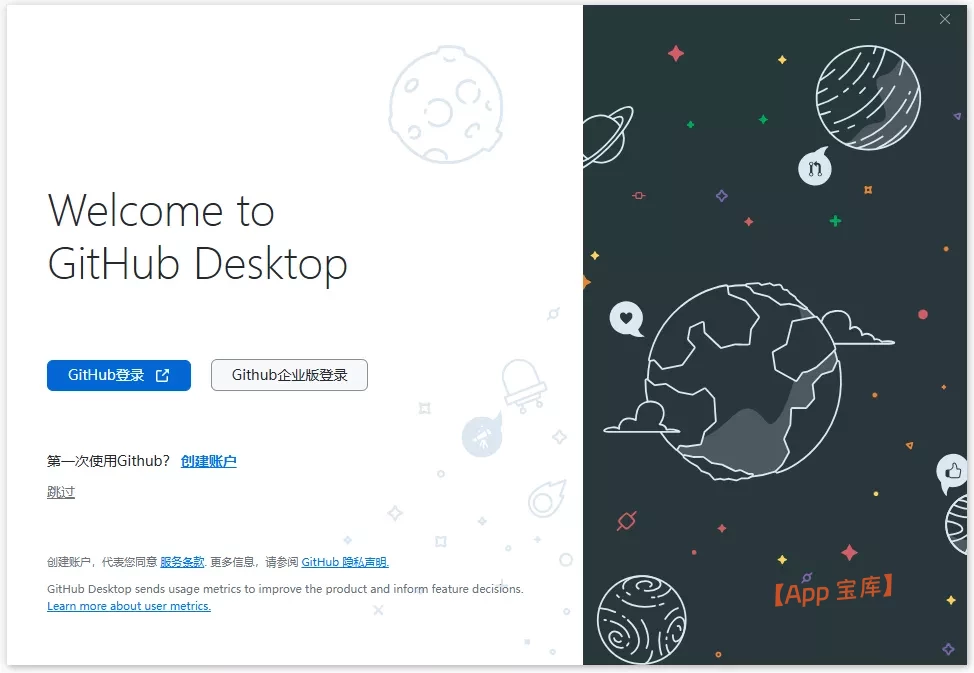Open the GitHub 隐私声明 privacy statement link
974x673 pixels.
coord(345,562)
